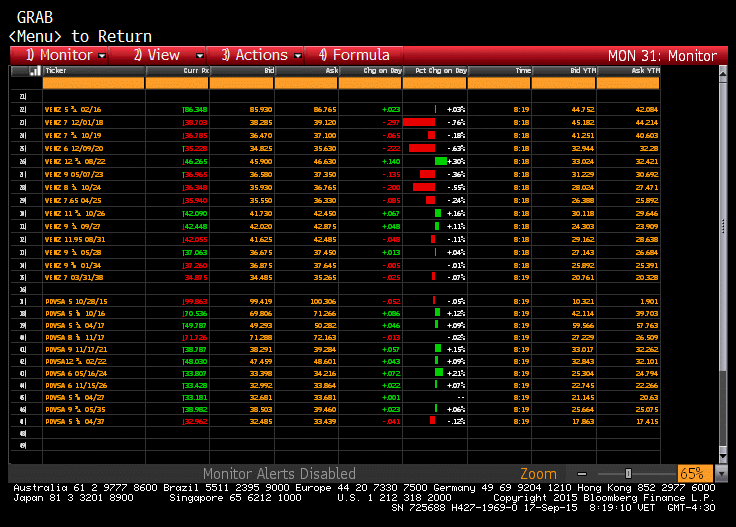Click the 100.306 ask price cell
The height and width of the screenshot is (527, 736).
pyautogui.click(x=323, y=302)
